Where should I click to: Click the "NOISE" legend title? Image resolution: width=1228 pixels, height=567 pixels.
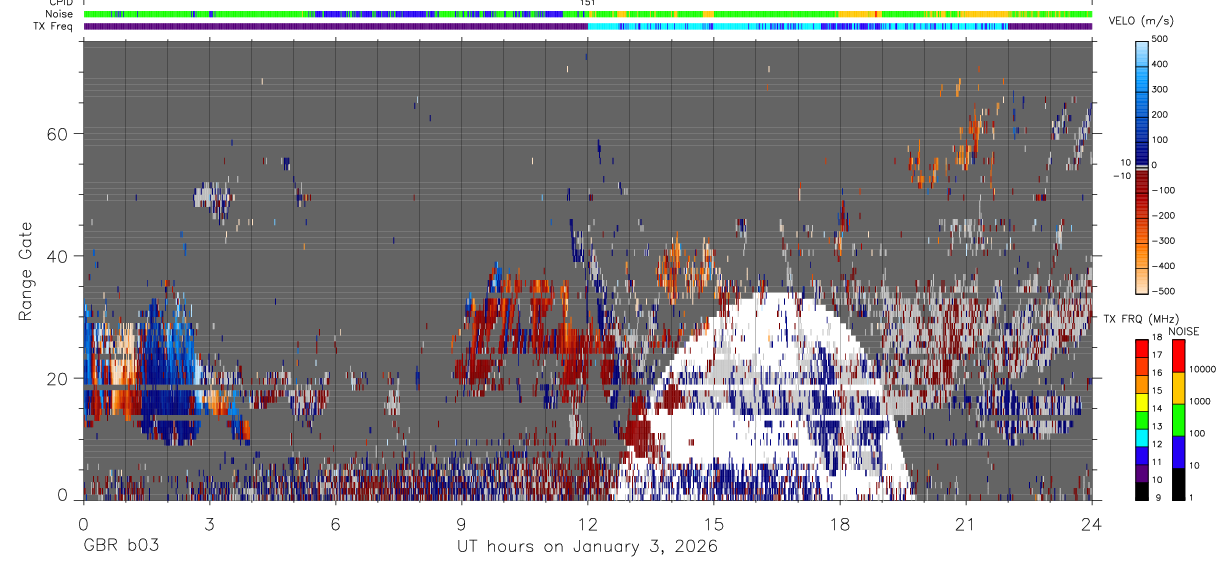point(1182,331)
